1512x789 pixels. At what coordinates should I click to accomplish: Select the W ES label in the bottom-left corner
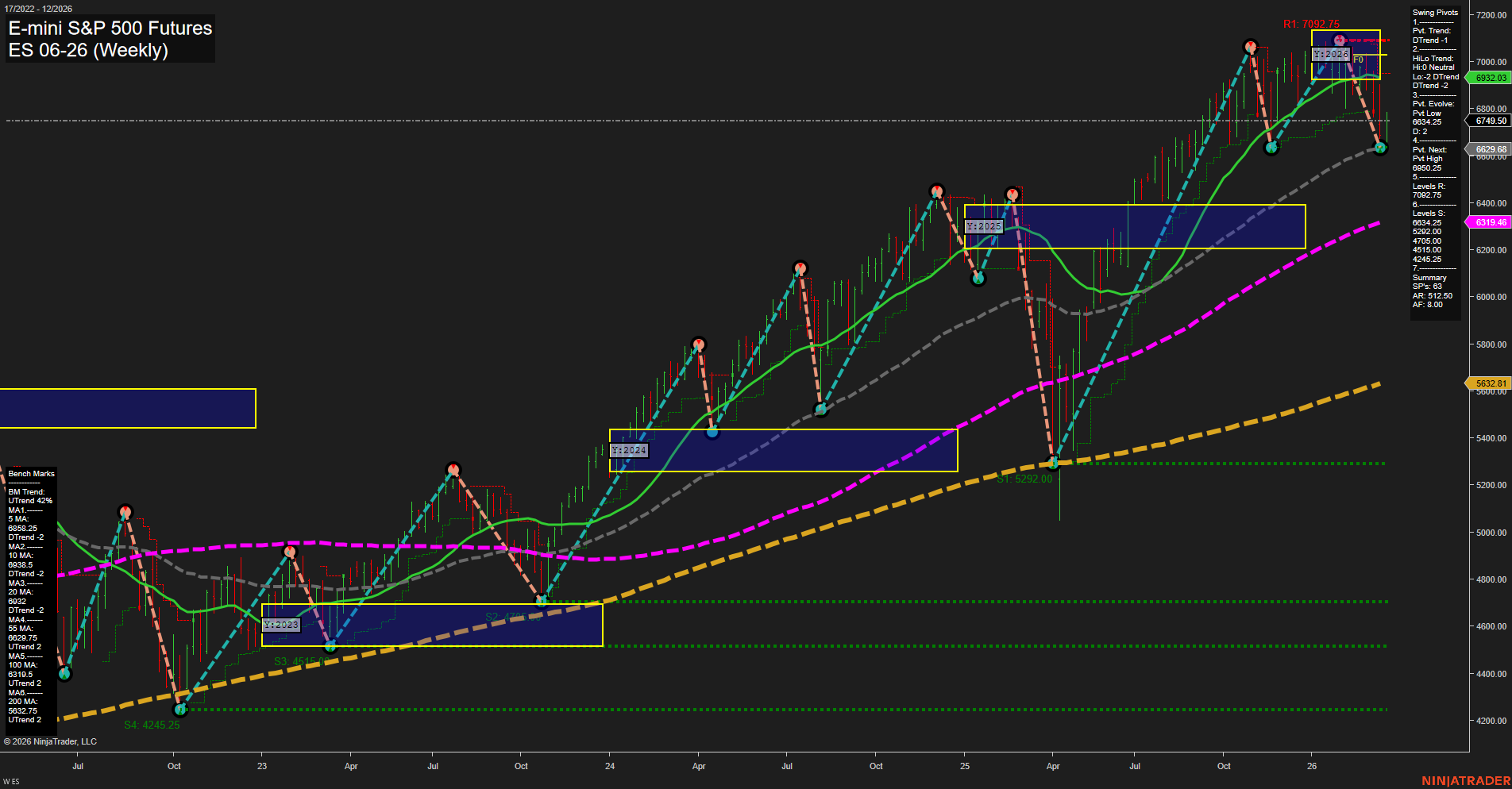[10, 780]
